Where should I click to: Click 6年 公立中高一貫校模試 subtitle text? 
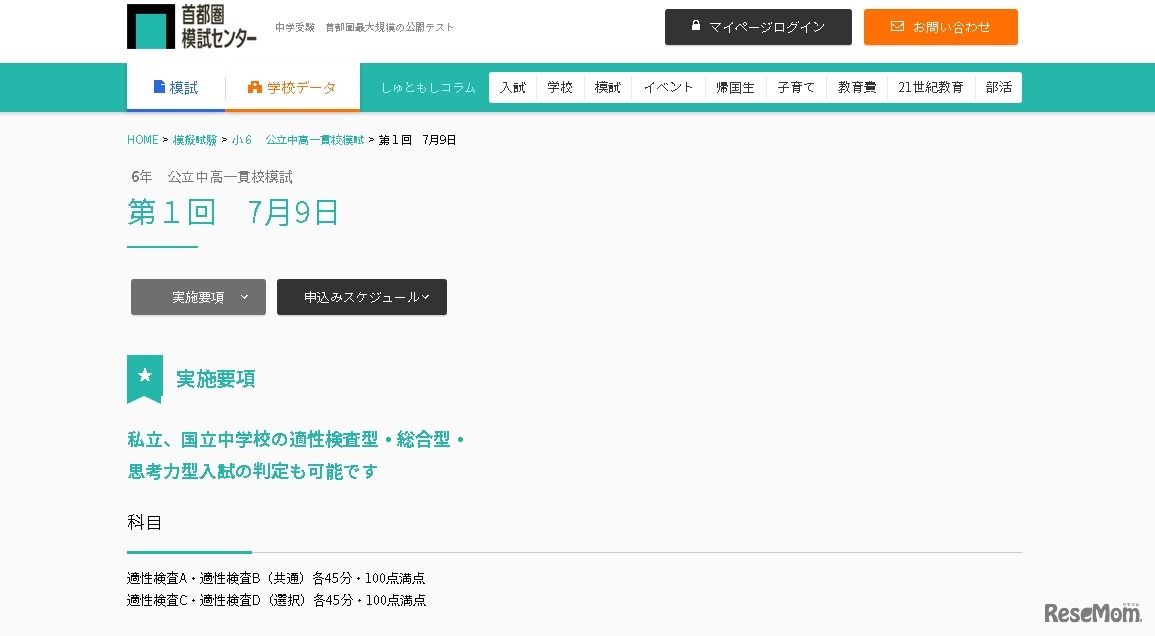(x=211, y=177)
